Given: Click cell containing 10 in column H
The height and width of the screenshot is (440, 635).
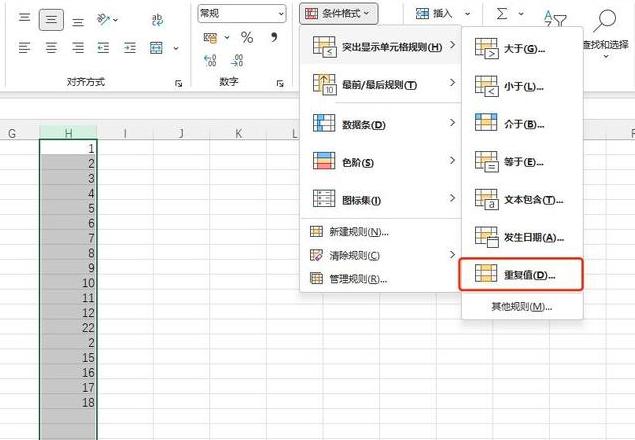Looking at the screenshot, I should [x=68, y=282].
